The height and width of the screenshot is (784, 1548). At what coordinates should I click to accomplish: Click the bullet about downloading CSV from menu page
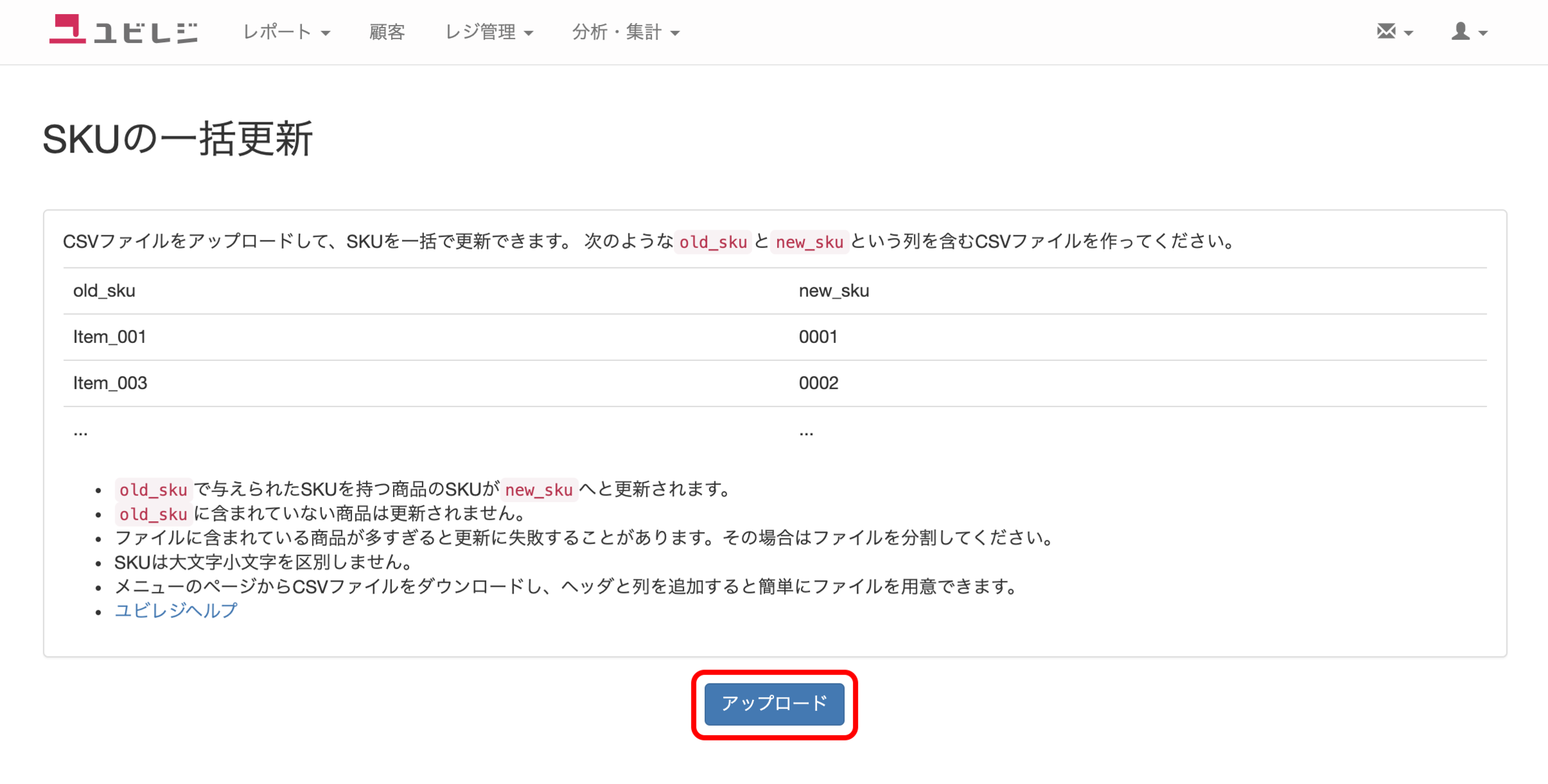(x=566, y=586)
